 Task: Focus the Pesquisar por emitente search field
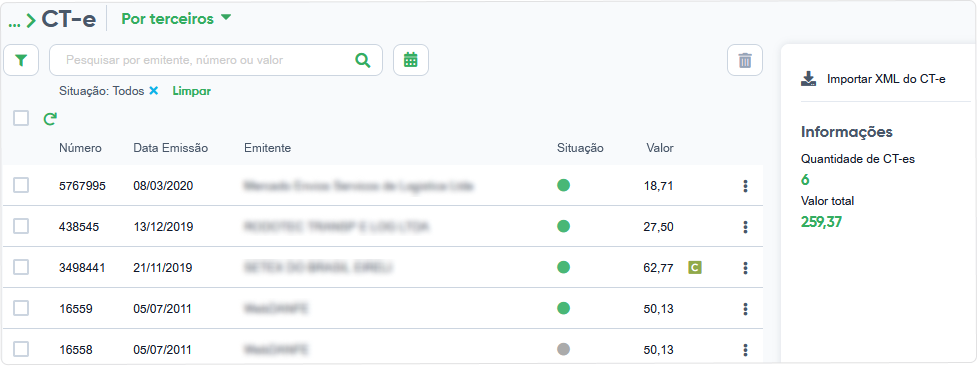pyautogui.click(x=216, y=60)
